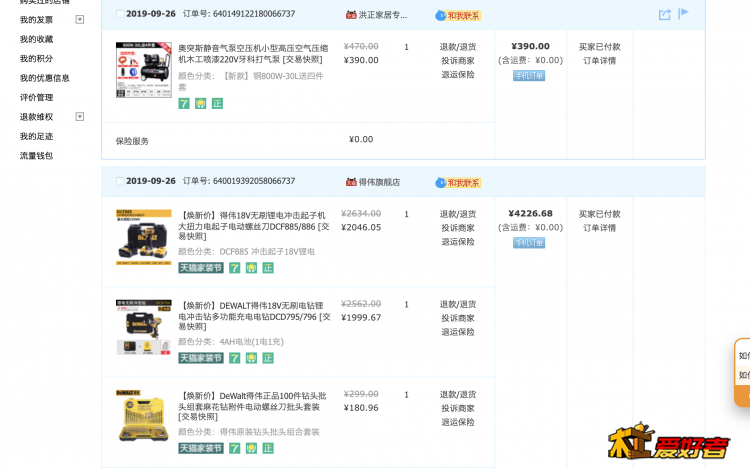This screenshot has width=750, height=469.
Task: Click 手机订单 tag under ¥390.00 total
Action: (x=529, y=76)
